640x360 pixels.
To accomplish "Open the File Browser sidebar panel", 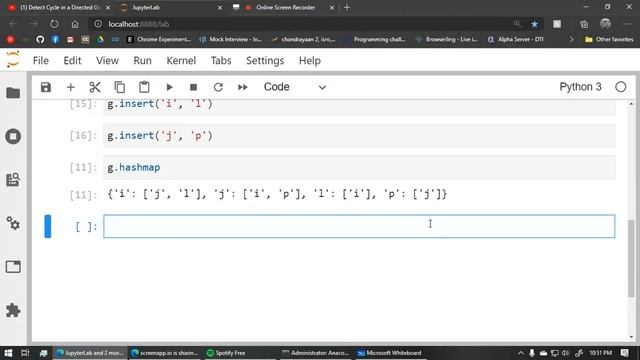I will [x=13, y=93].
